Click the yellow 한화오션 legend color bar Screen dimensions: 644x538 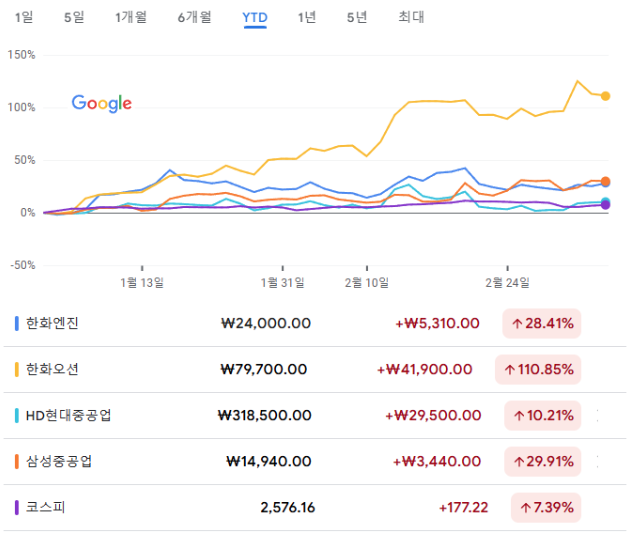tap(17, 370)
